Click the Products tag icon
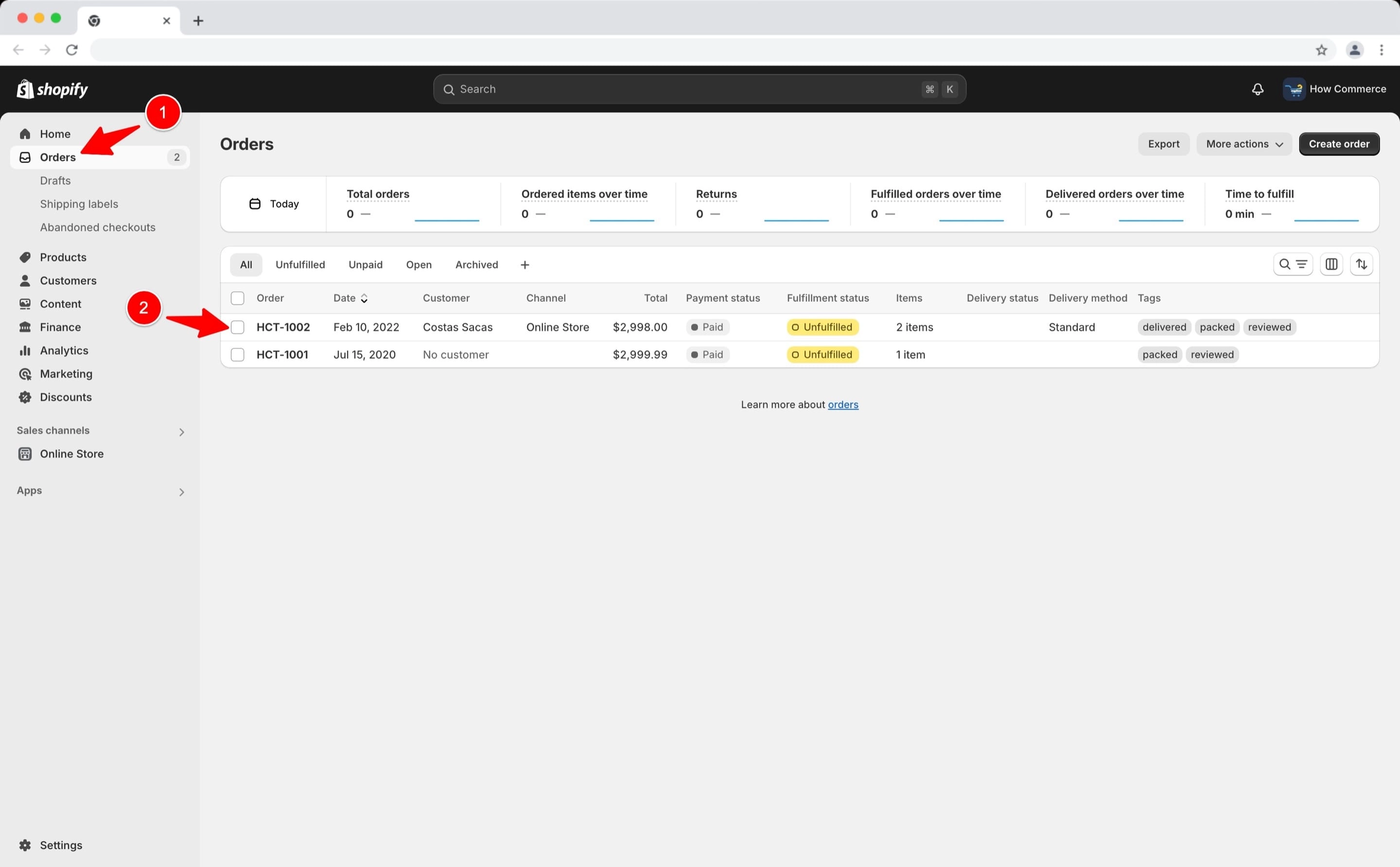Image resolution: width=1400 pixels, height=867 pixels. coord(25,257)
